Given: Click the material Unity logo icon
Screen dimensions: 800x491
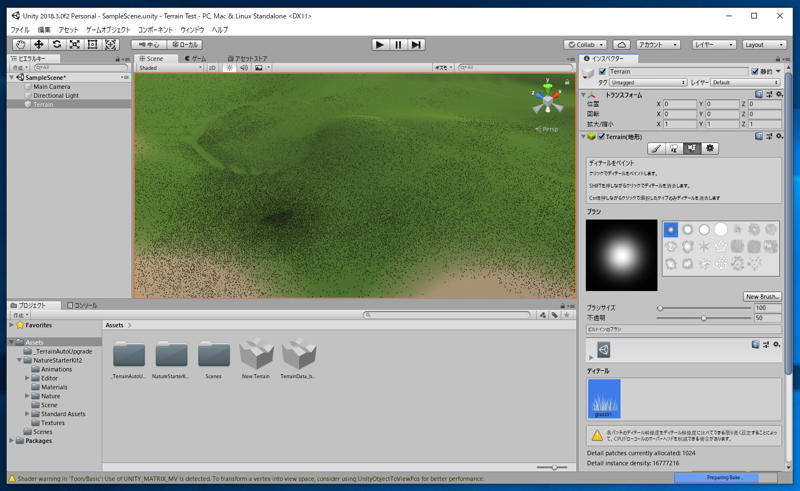Looking at the screenshot, I should pyautogui.click(x=604, y=350).
